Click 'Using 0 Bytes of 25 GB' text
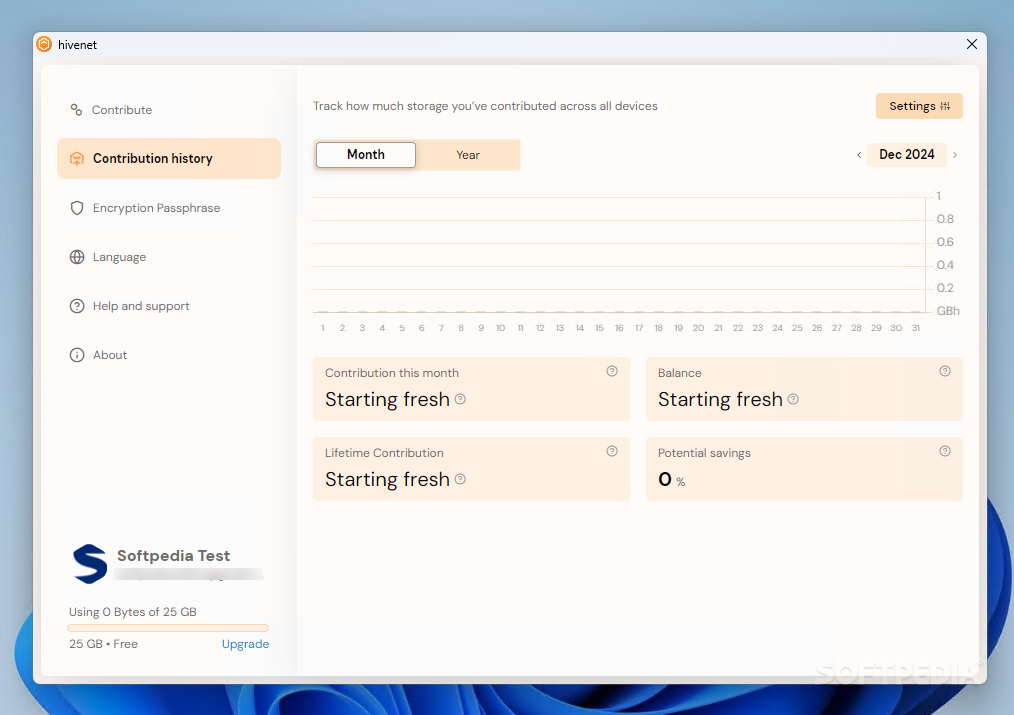The image size is (1014, 715). click(x=133, y=612)
